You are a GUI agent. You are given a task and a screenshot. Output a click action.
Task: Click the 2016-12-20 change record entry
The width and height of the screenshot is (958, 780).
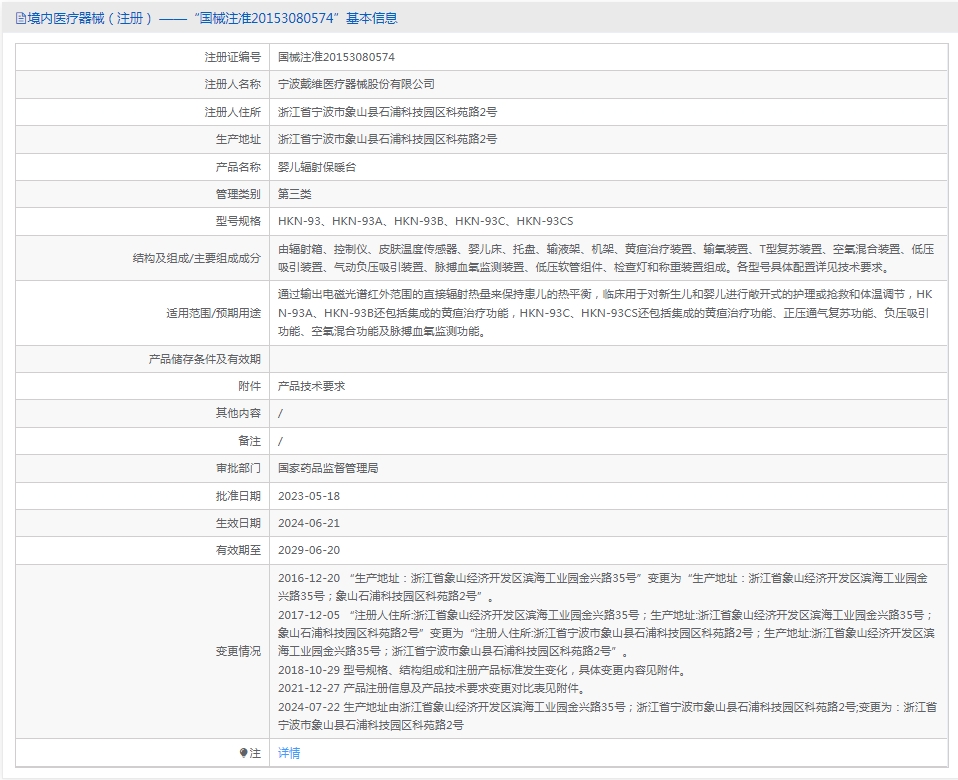604,587
